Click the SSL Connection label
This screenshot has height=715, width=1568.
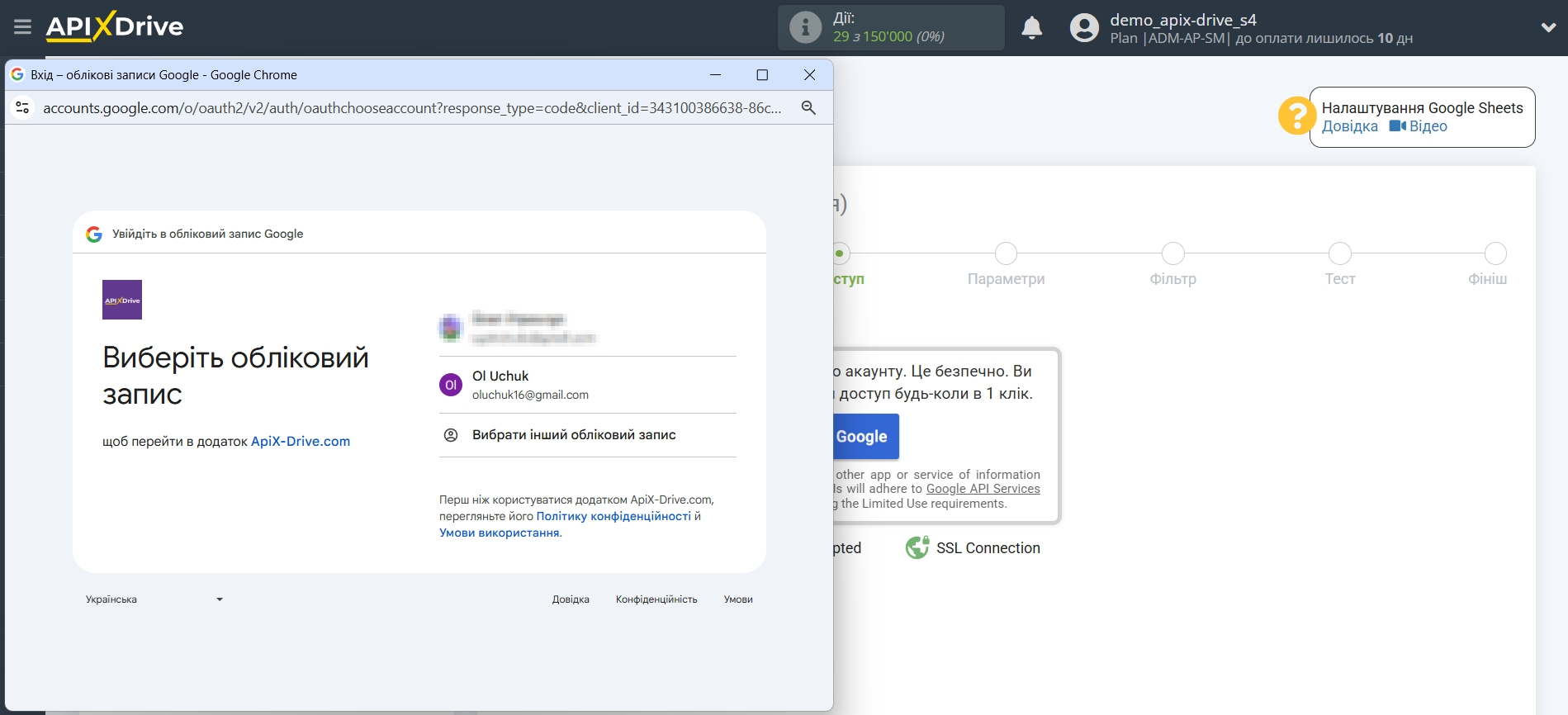coord(988,548)
